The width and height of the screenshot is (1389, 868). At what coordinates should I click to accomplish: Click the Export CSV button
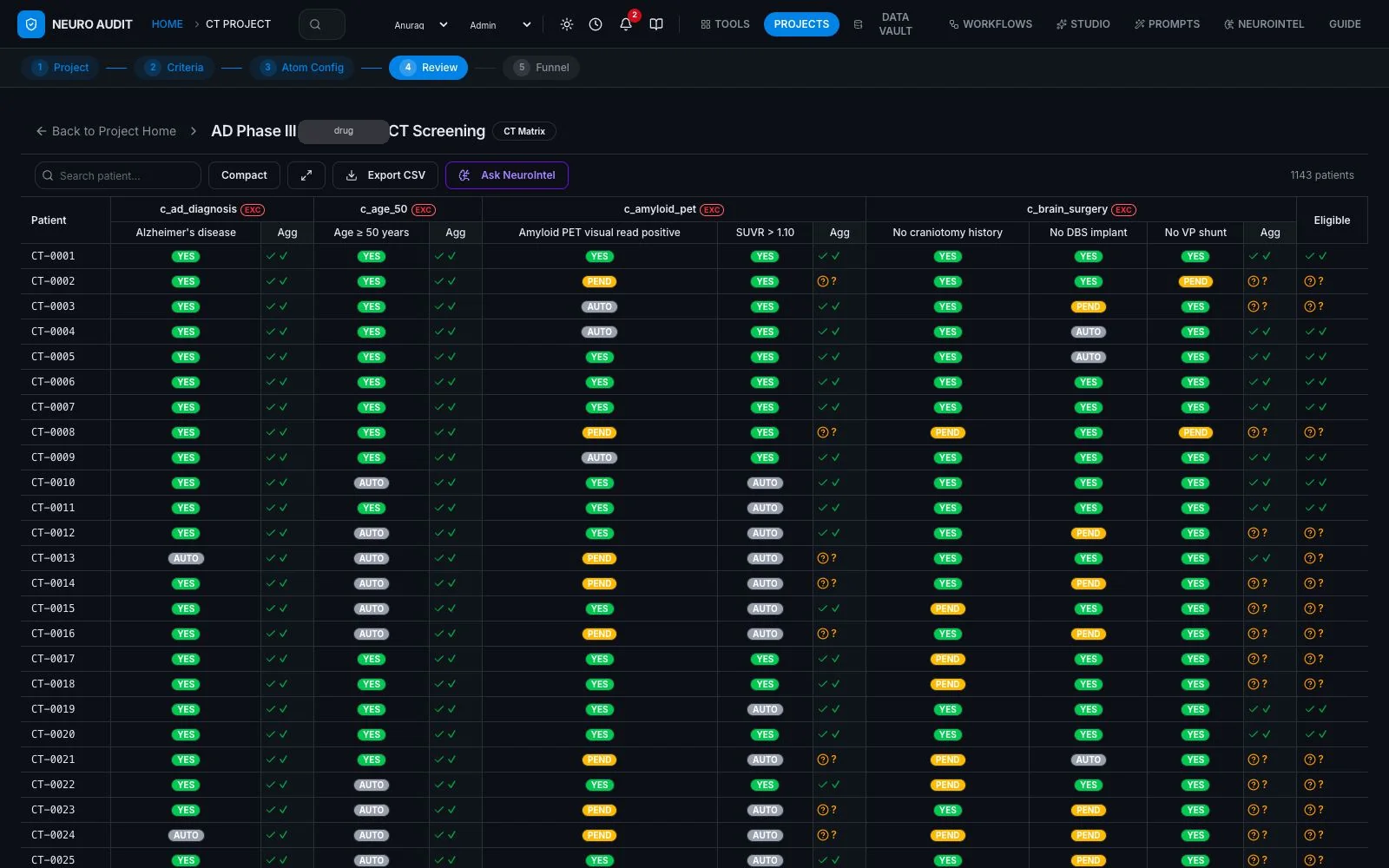pos(385,175)
